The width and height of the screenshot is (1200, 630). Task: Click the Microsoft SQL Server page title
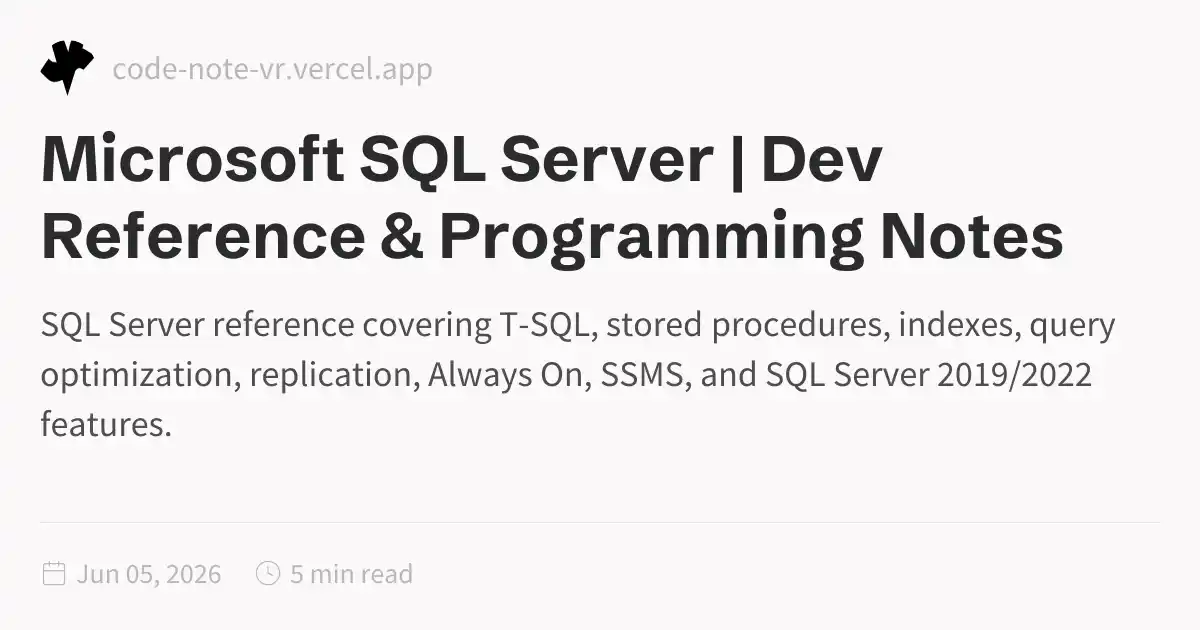(552, 199)
